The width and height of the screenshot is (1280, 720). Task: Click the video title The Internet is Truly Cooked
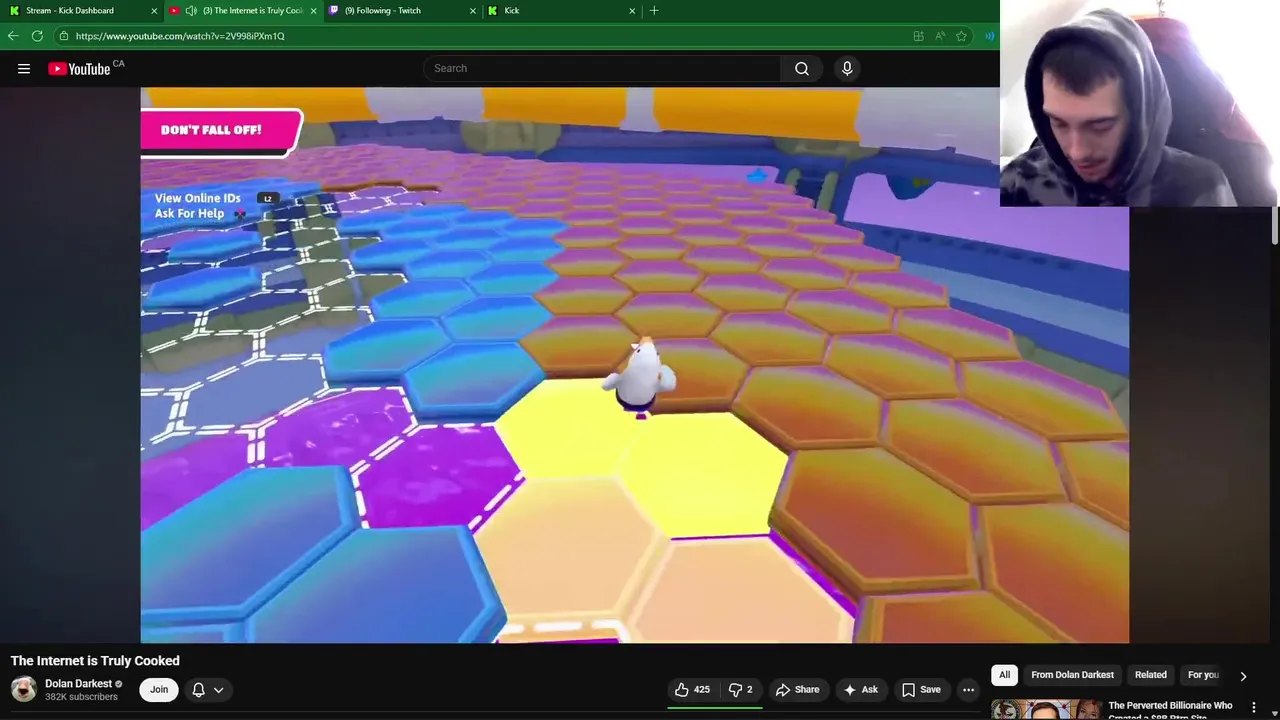(95, 661)
